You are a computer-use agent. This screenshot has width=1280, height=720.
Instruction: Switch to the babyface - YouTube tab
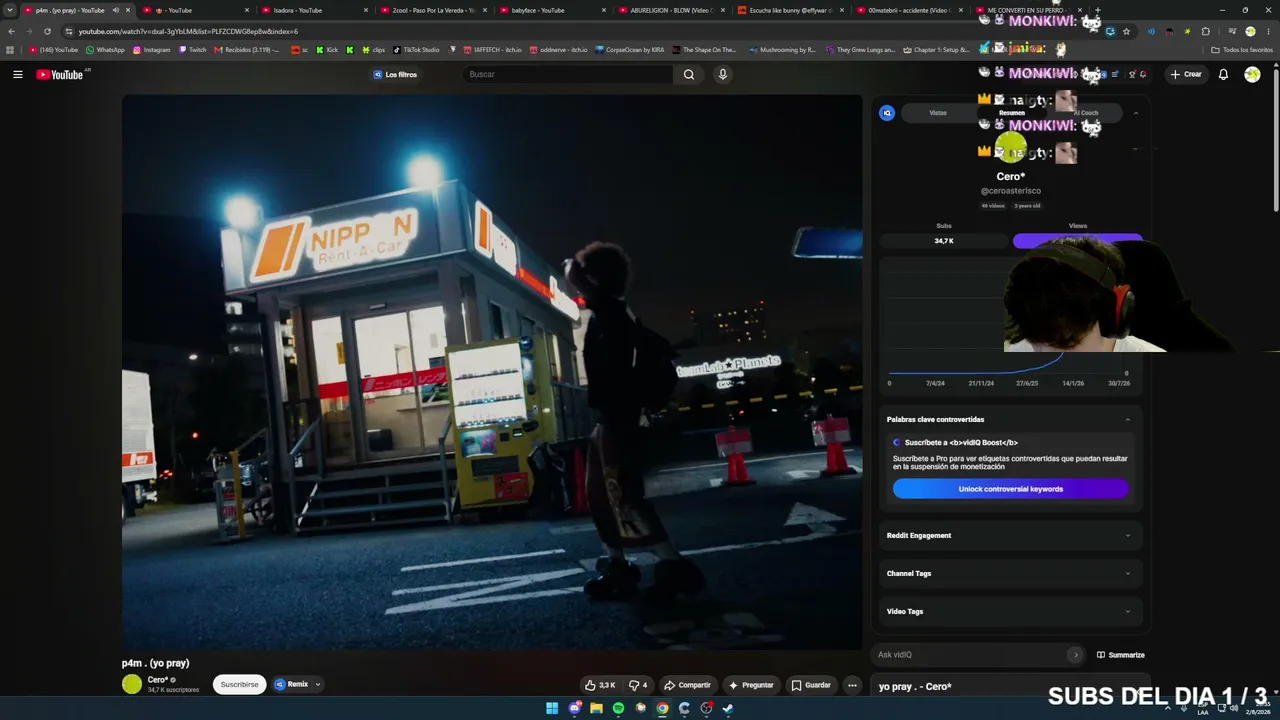coord(552,10)
